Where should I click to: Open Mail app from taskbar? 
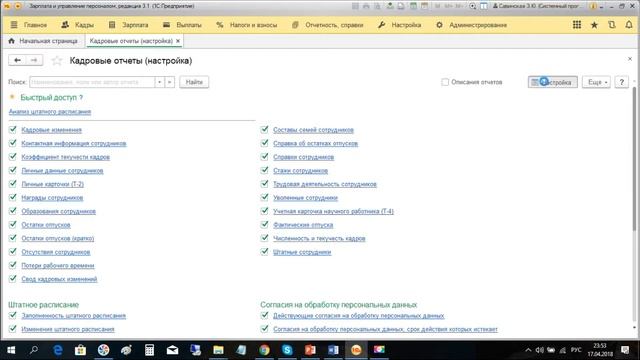(172, 350)
